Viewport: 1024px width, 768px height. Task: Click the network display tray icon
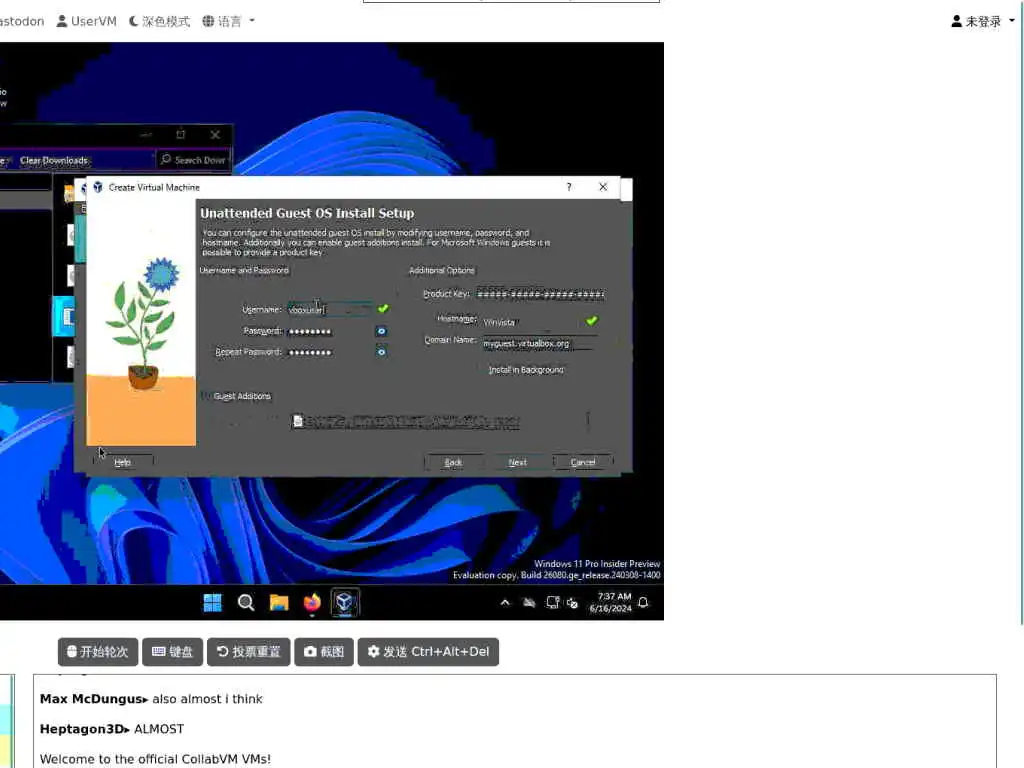click(552, 603)
